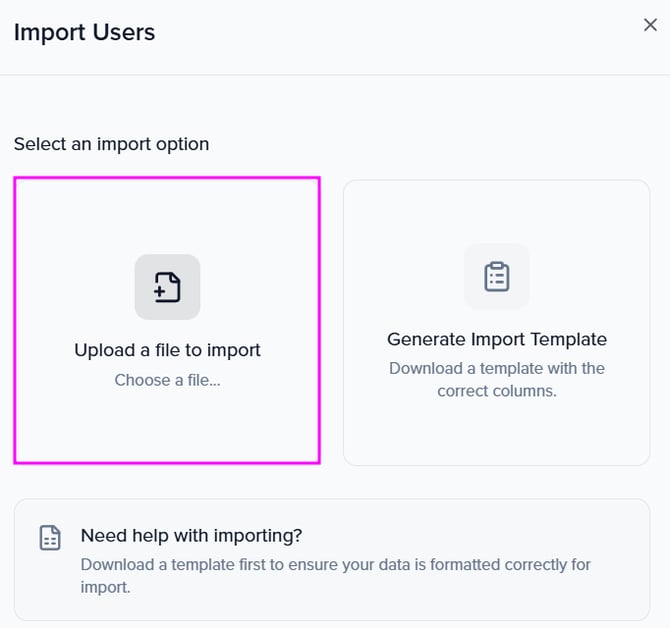Click the trailing "import." word in help text

click(x=106, y=588)
